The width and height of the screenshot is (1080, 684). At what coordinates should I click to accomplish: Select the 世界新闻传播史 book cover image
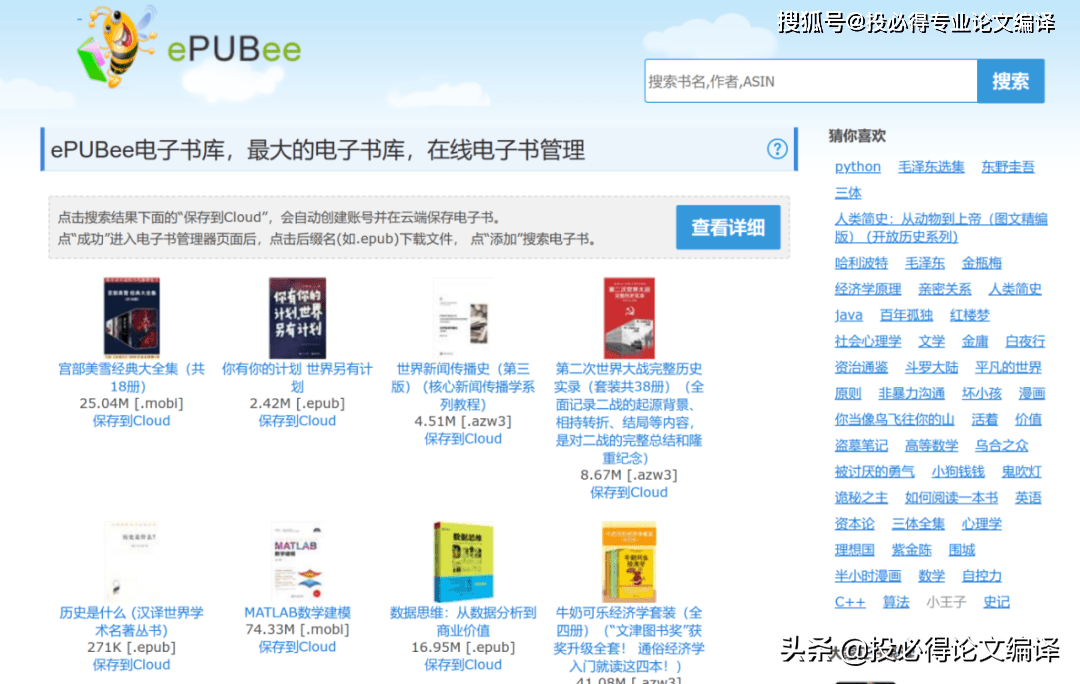[x=463, y=318]
